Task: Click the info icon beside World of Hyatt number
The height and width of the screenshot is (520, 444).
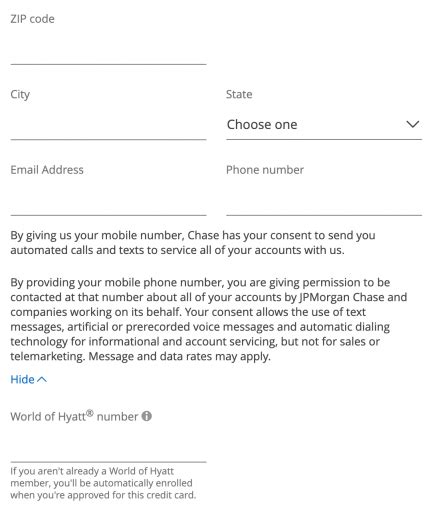Action: tap(146, 416)
